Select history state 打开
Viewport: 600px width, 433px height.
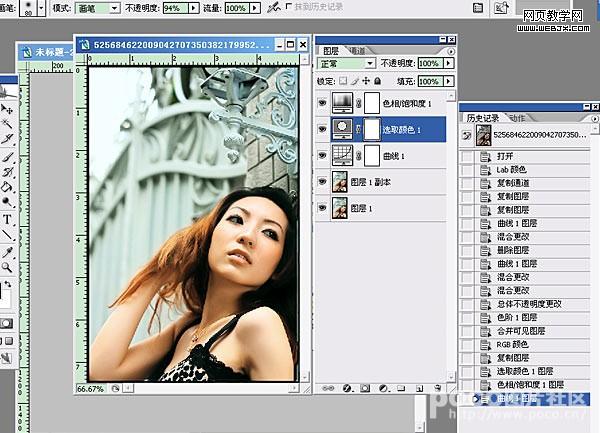tap(525, 156)
